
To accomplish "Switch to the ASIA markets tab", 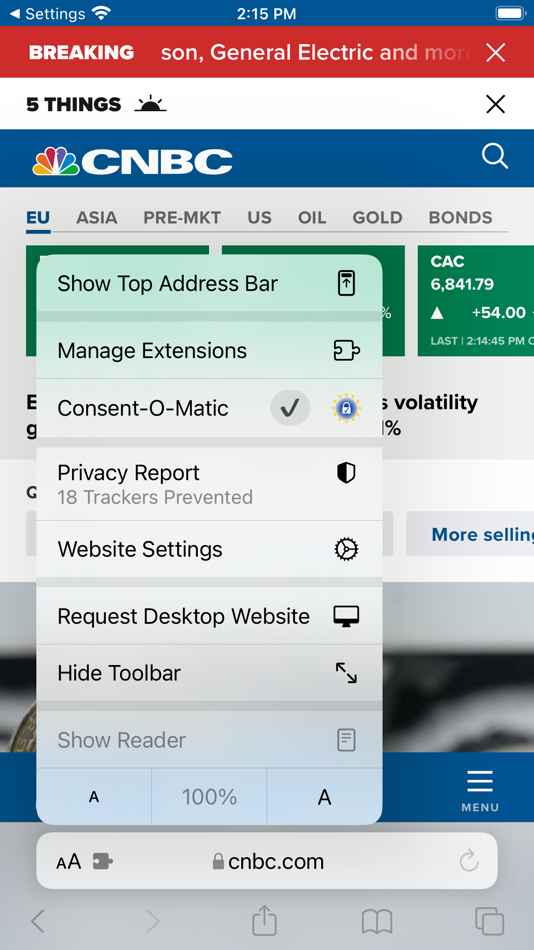I will point(96,218).
